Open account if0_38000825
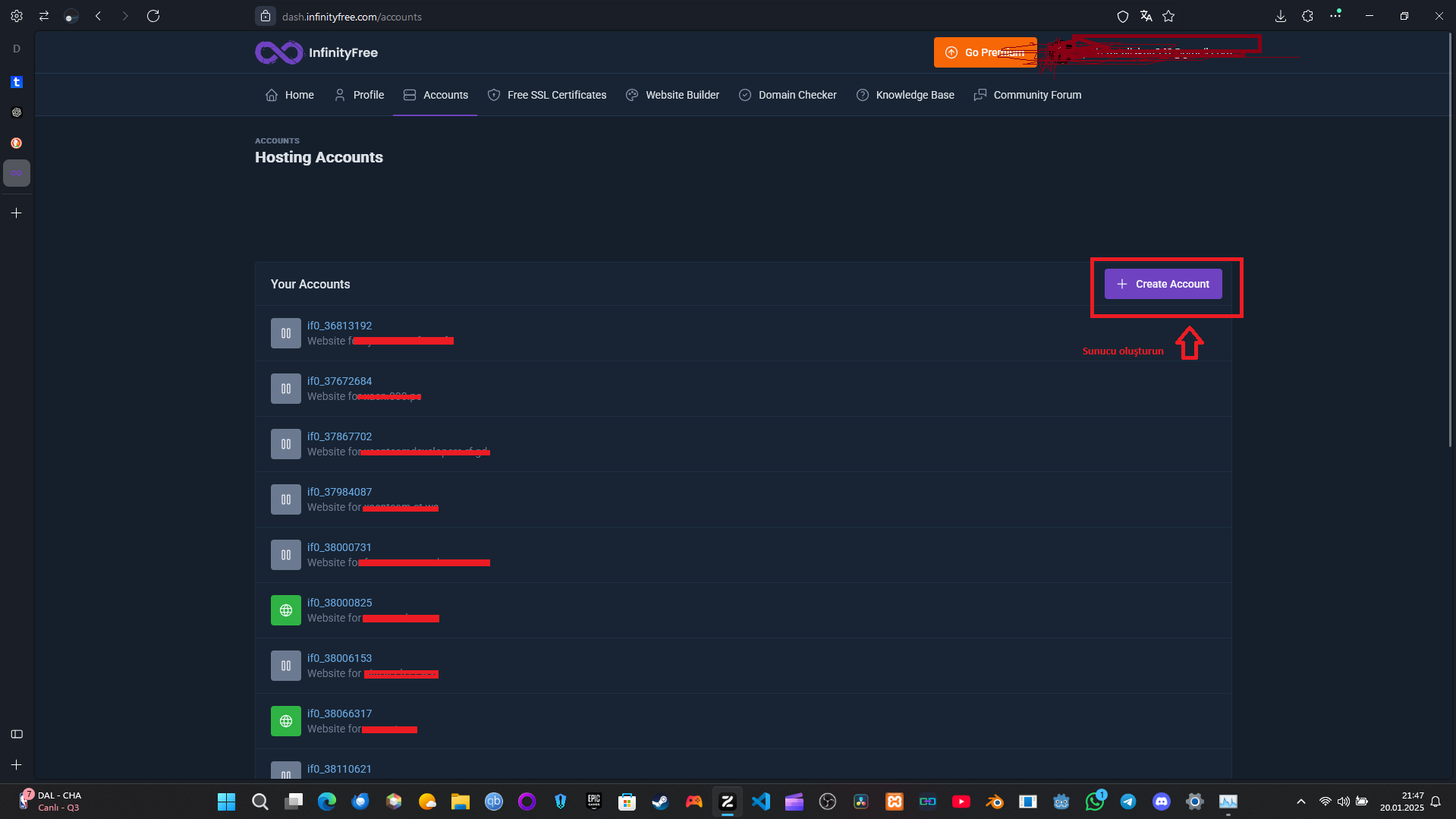This screenshot has width=1456, height=819. (x=339, y=603)
